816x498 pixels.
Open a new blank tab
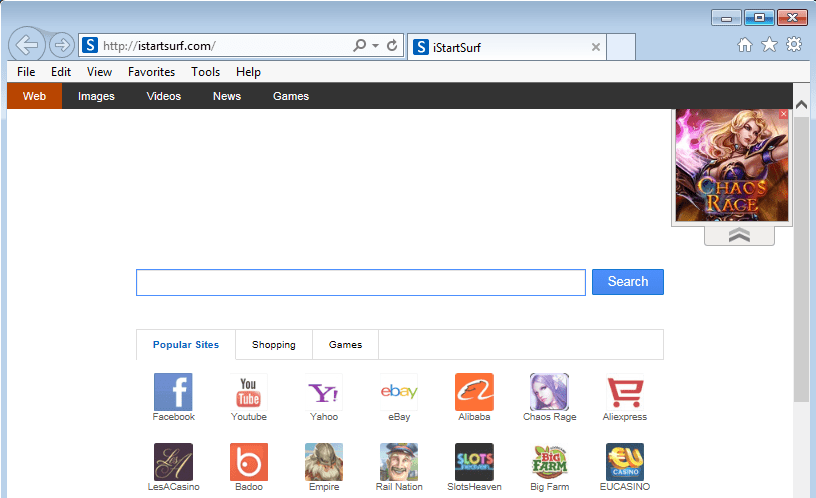[621, 47]
